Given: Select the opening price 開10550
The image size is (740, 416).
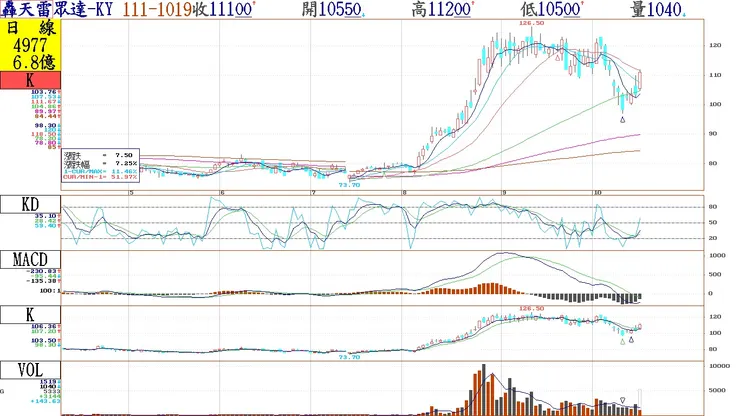Looking at the screenshot, I should 331,9.
